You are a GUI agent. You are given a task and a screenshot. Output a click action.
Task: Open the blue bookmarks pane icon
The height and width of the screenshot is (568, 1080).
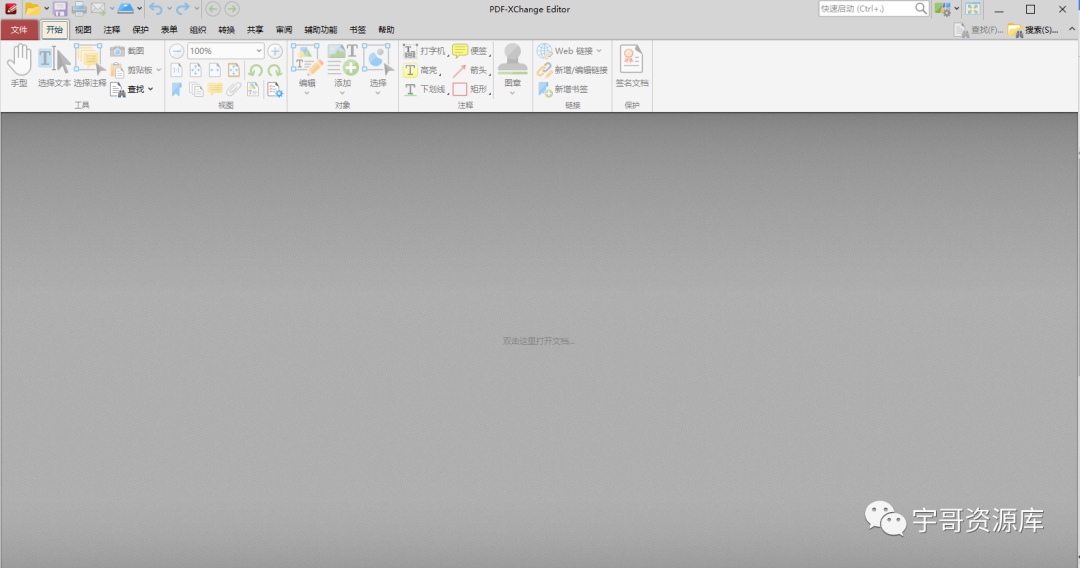pos(176,90)
